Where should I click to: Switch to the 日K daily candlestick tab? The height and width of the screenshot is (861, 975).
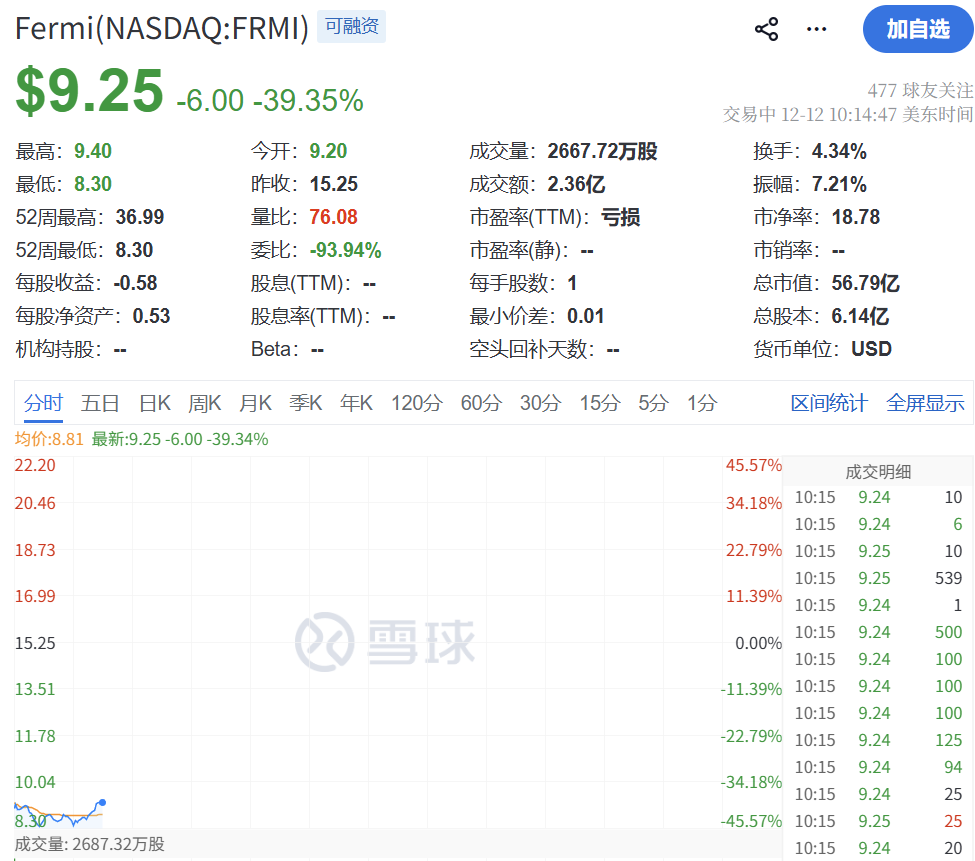pyautogui.click(x=155, y=403)
